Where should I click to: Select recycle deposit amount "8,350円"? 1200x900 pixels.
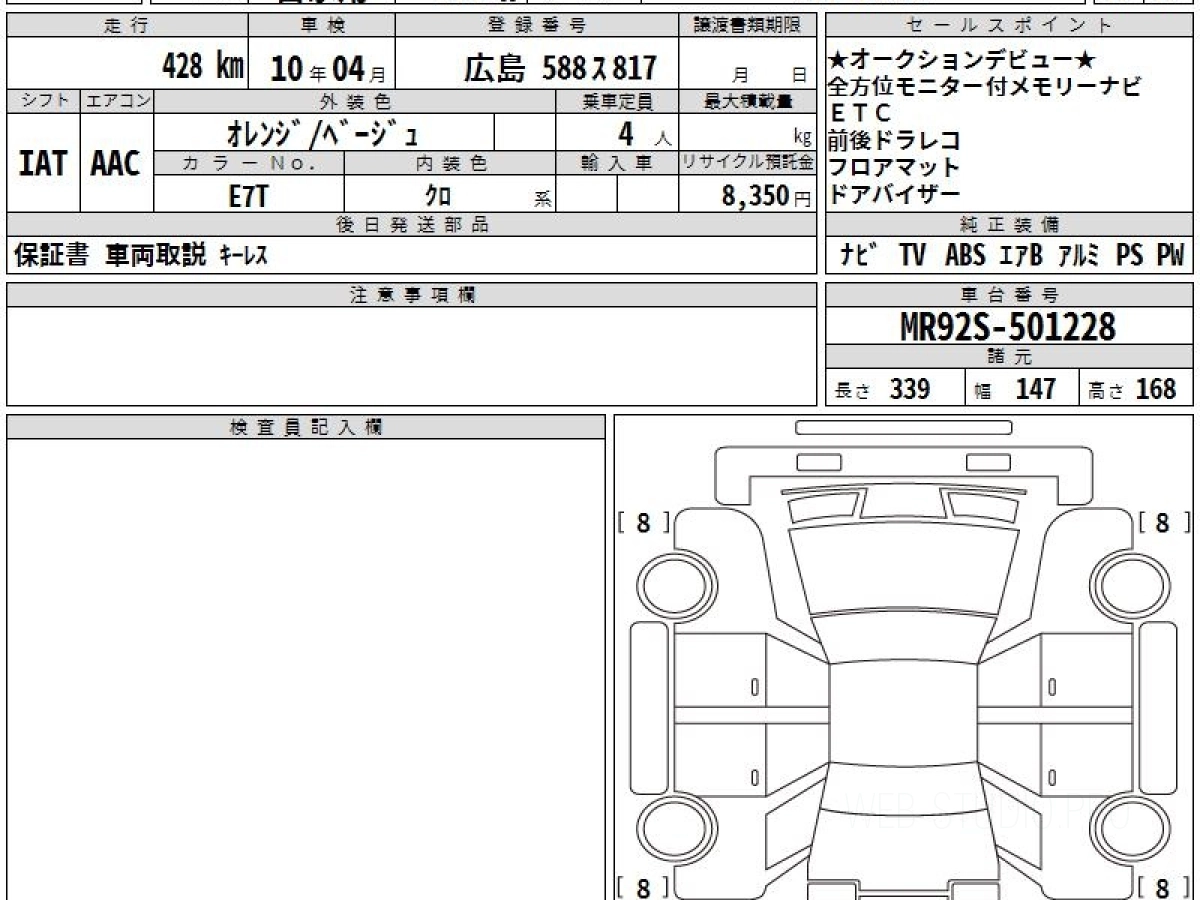coord(767,196)
